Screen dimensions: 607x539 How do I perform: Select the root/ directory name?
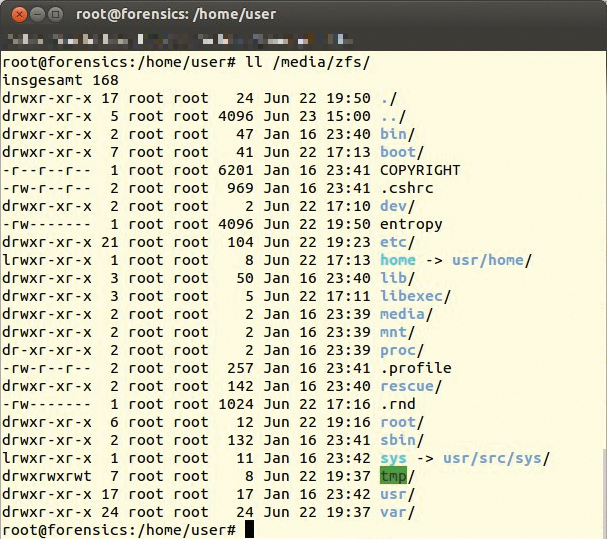[x=402, y=422]
